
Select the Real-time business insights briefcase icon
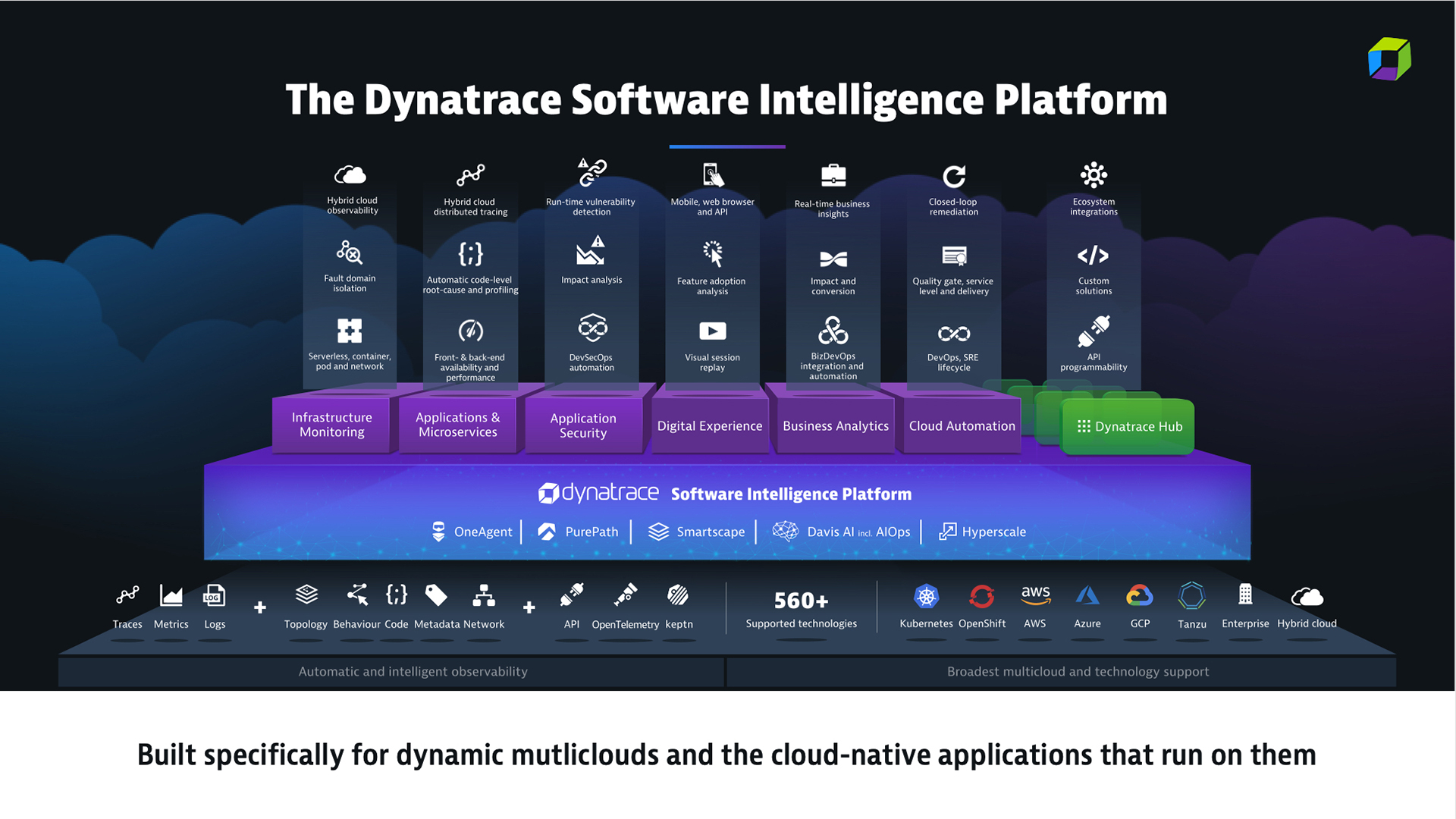point(833,176)
